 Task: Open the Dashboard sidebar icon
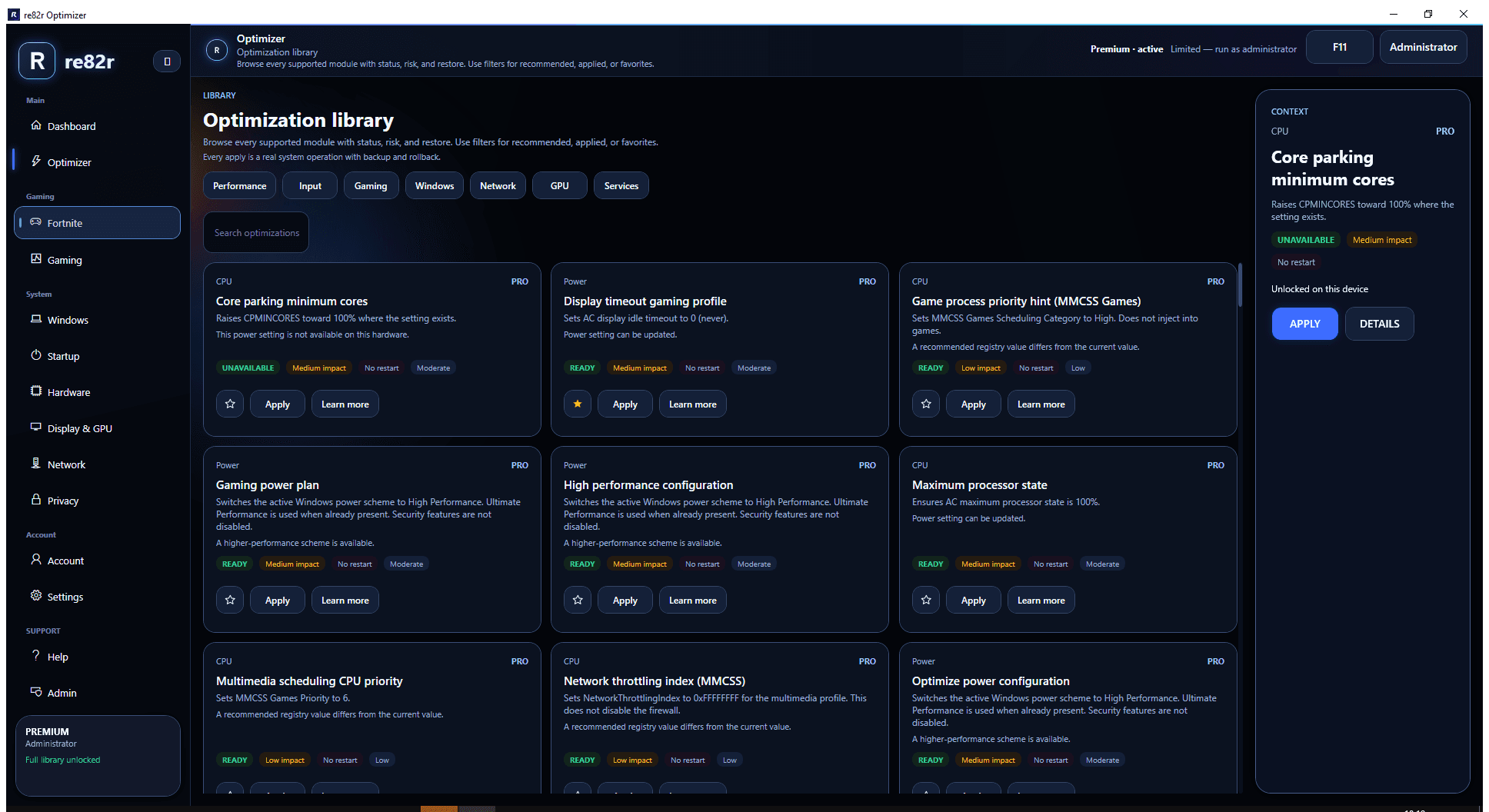pos(36,125)
